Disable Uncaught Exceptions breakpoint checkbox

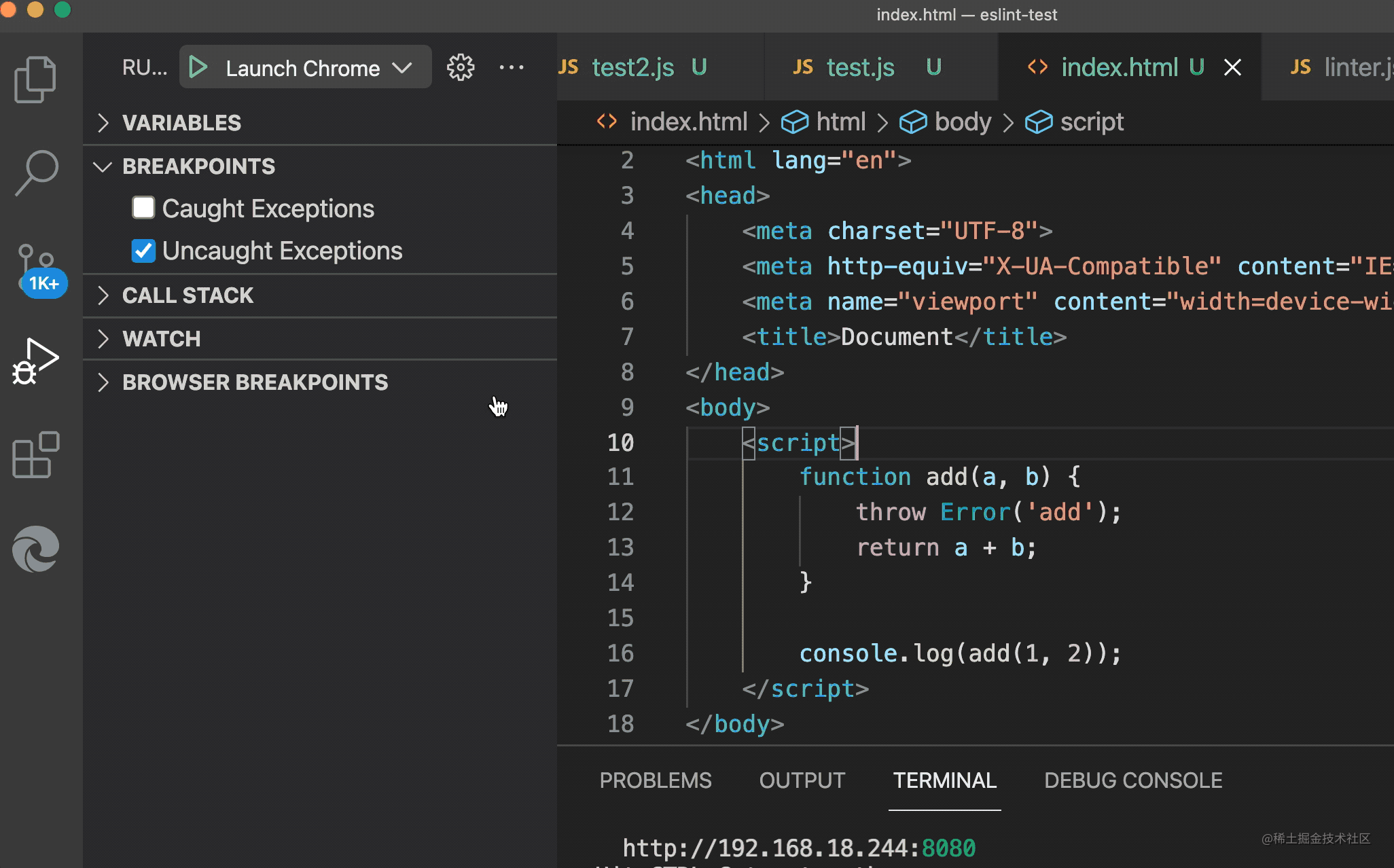pos(143,251)
